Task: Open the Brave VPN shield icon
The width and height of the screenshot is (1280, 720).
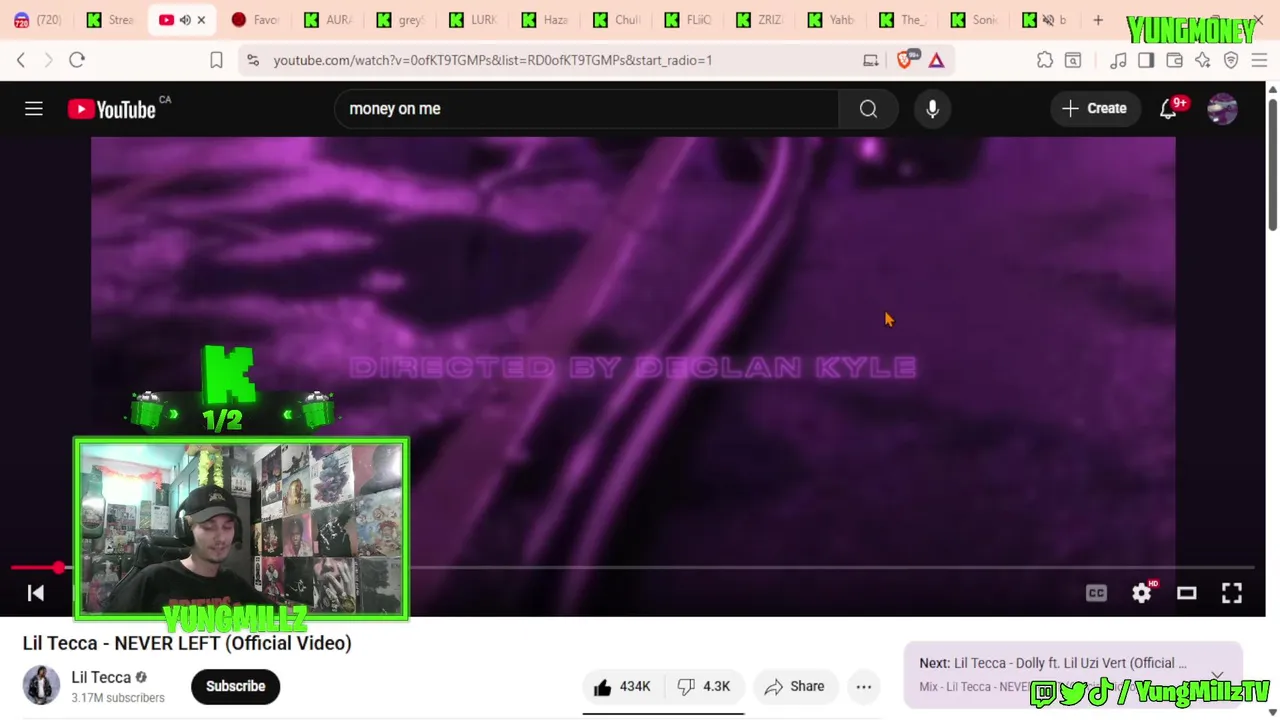Action: (1231, 60)
